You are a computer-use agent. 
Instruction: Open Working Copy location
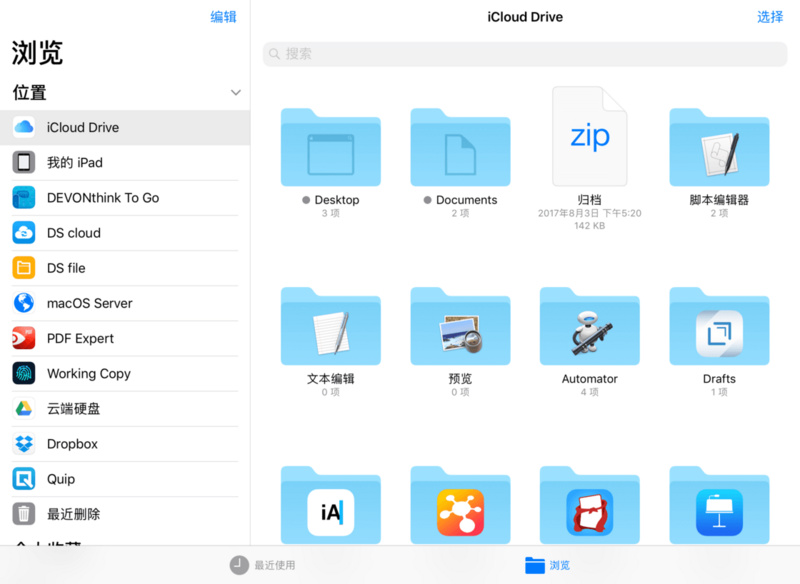click(x=88, y=374)
